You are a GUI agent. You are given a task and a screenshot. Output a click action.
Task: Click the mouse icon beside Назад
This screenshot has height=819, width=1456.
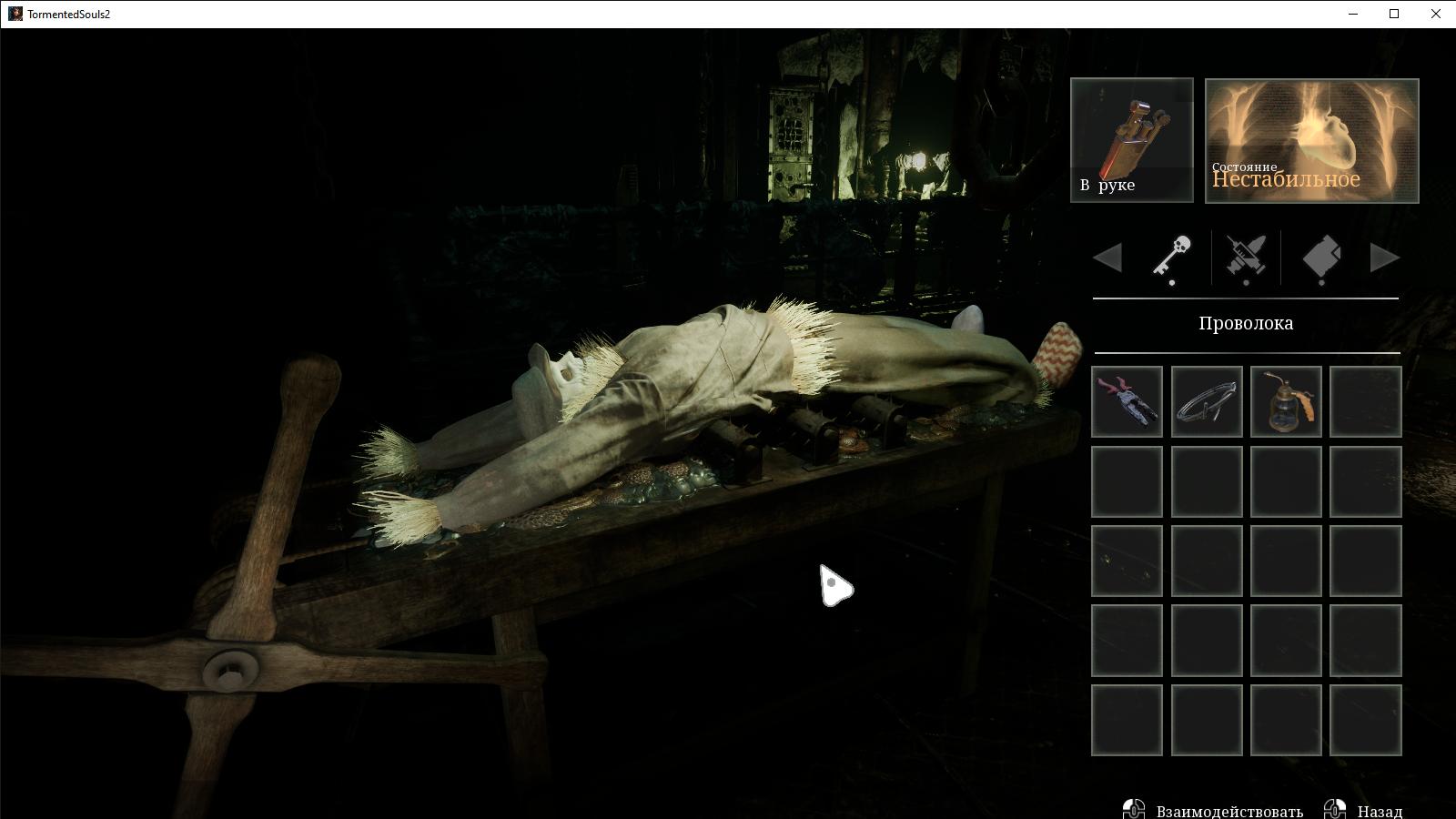click(x=1335, y=809)
